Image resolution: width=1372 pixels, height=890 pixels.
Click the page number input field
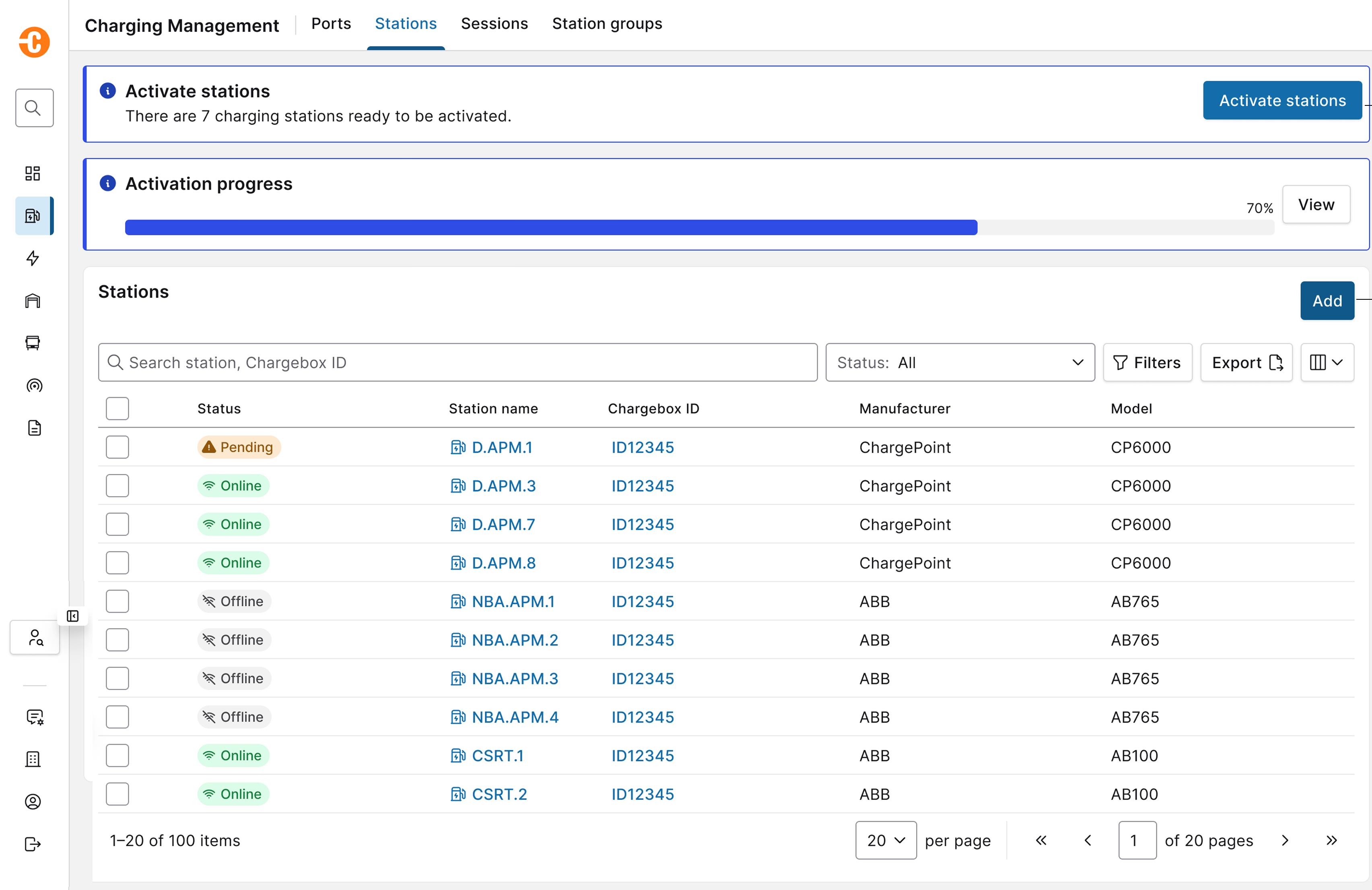tap(1137, 841)
